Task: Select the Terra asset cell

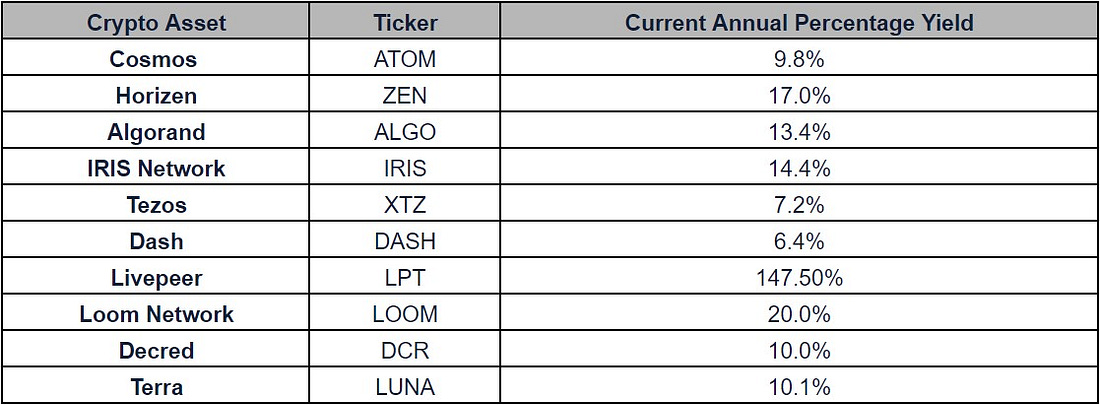Action: [156, 387]
